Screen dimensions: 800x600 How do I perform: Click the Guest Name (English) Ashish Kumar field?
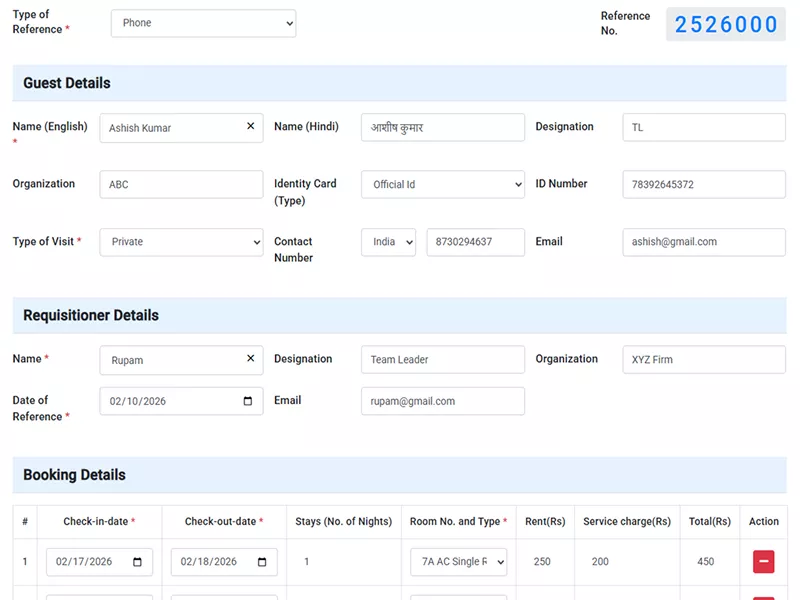point(182,128)
